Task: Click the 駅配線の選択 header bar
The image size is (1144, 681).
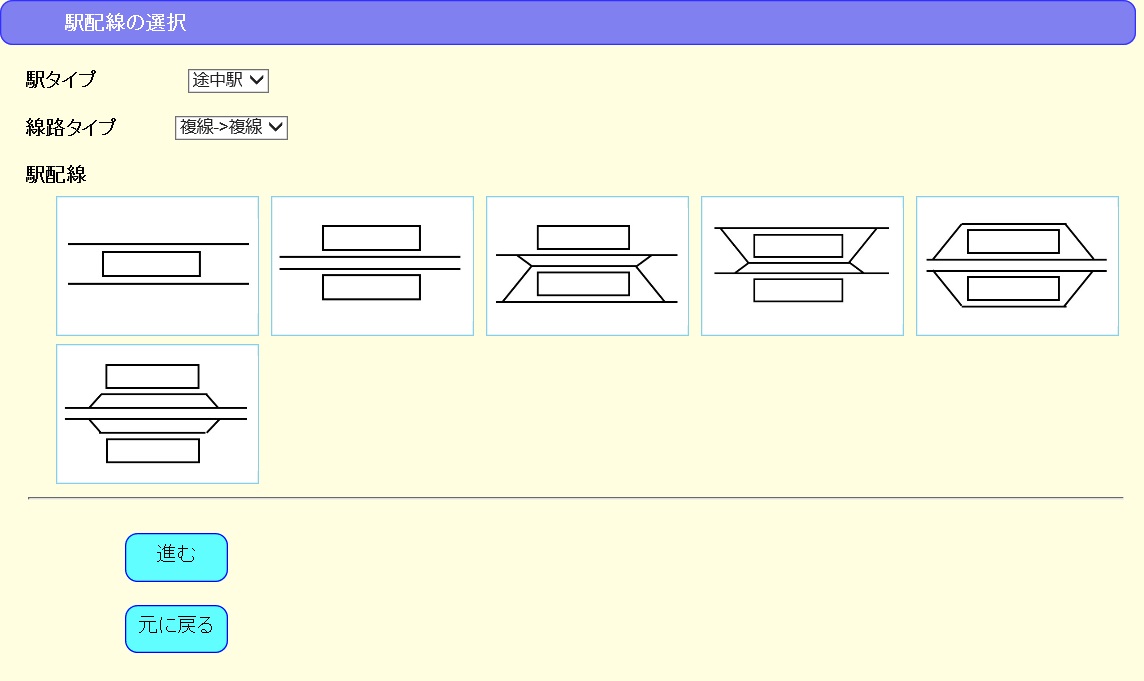Action: pyautogui.click(x=570, y=23)
